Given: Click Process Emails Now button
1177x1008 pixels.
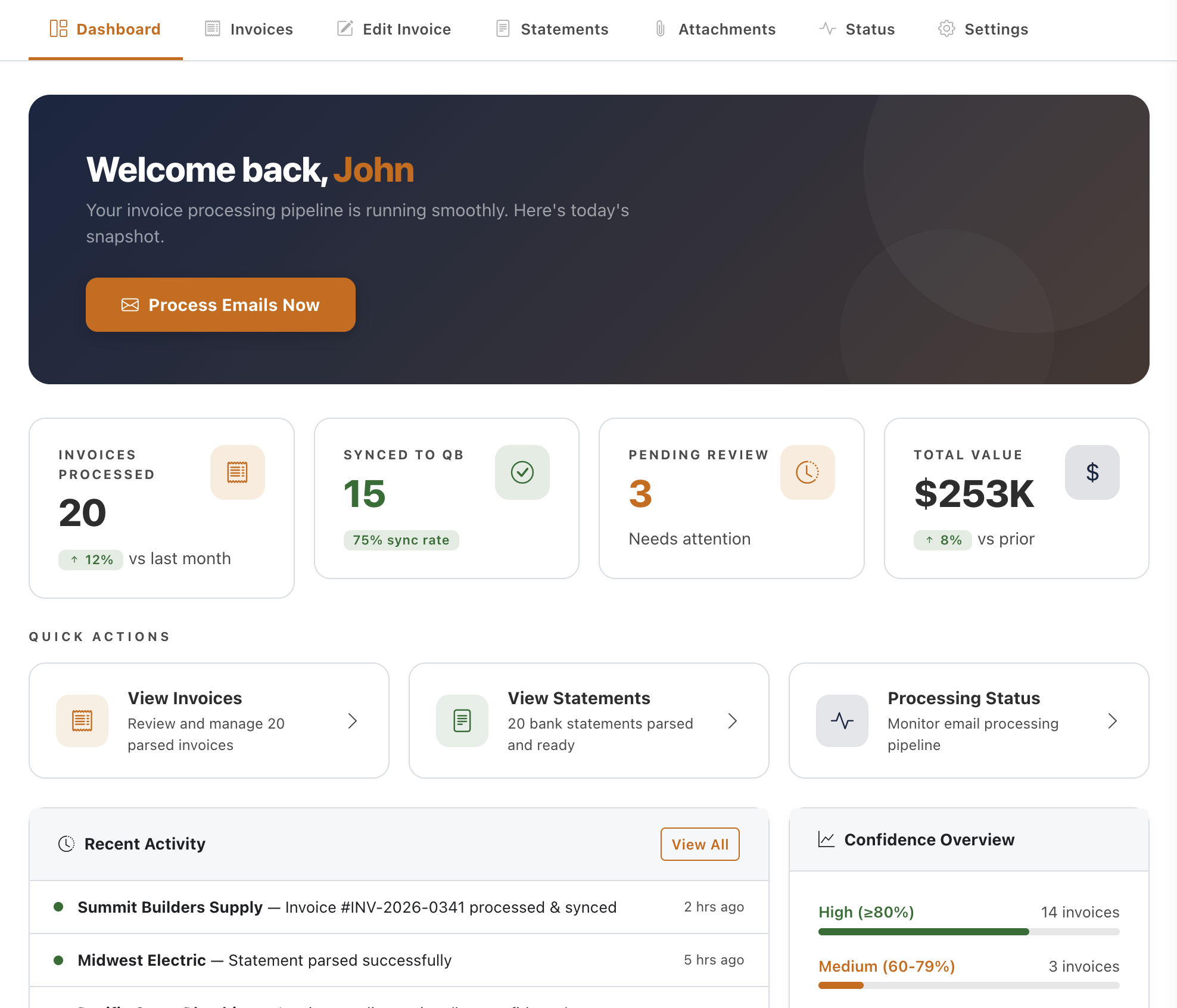Looking at the screenshot, I should pyautogui.click(x=220, y=304).
